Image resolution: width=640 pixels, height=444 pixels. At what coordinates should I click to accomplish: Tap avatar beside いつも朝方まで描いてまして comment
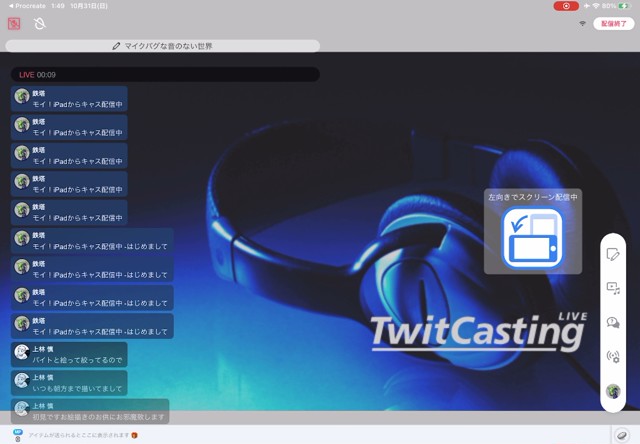(x=22, y=380)
